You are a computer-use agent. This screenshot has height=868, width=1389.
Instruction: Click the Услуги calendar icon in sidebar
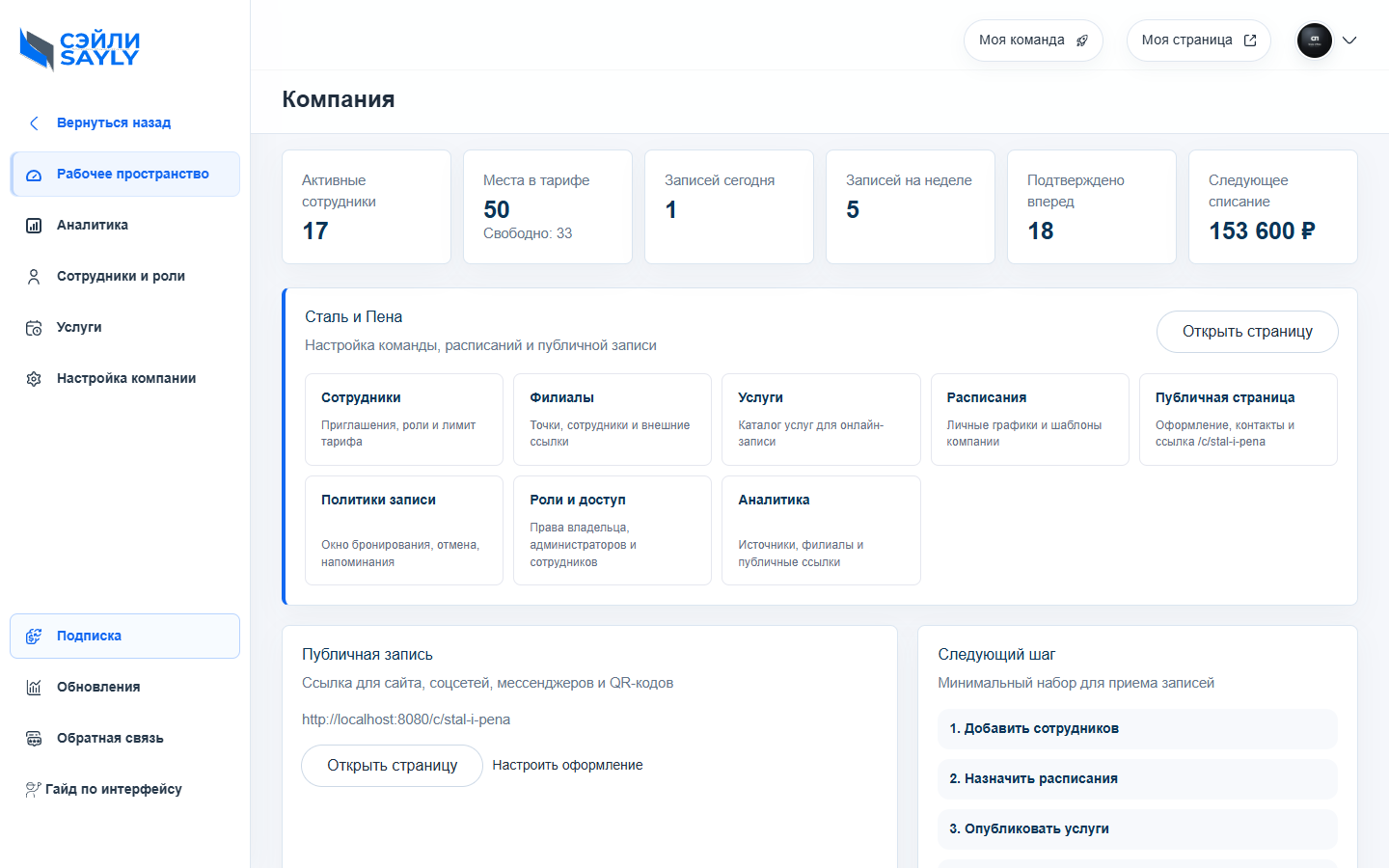coord(34,328)
